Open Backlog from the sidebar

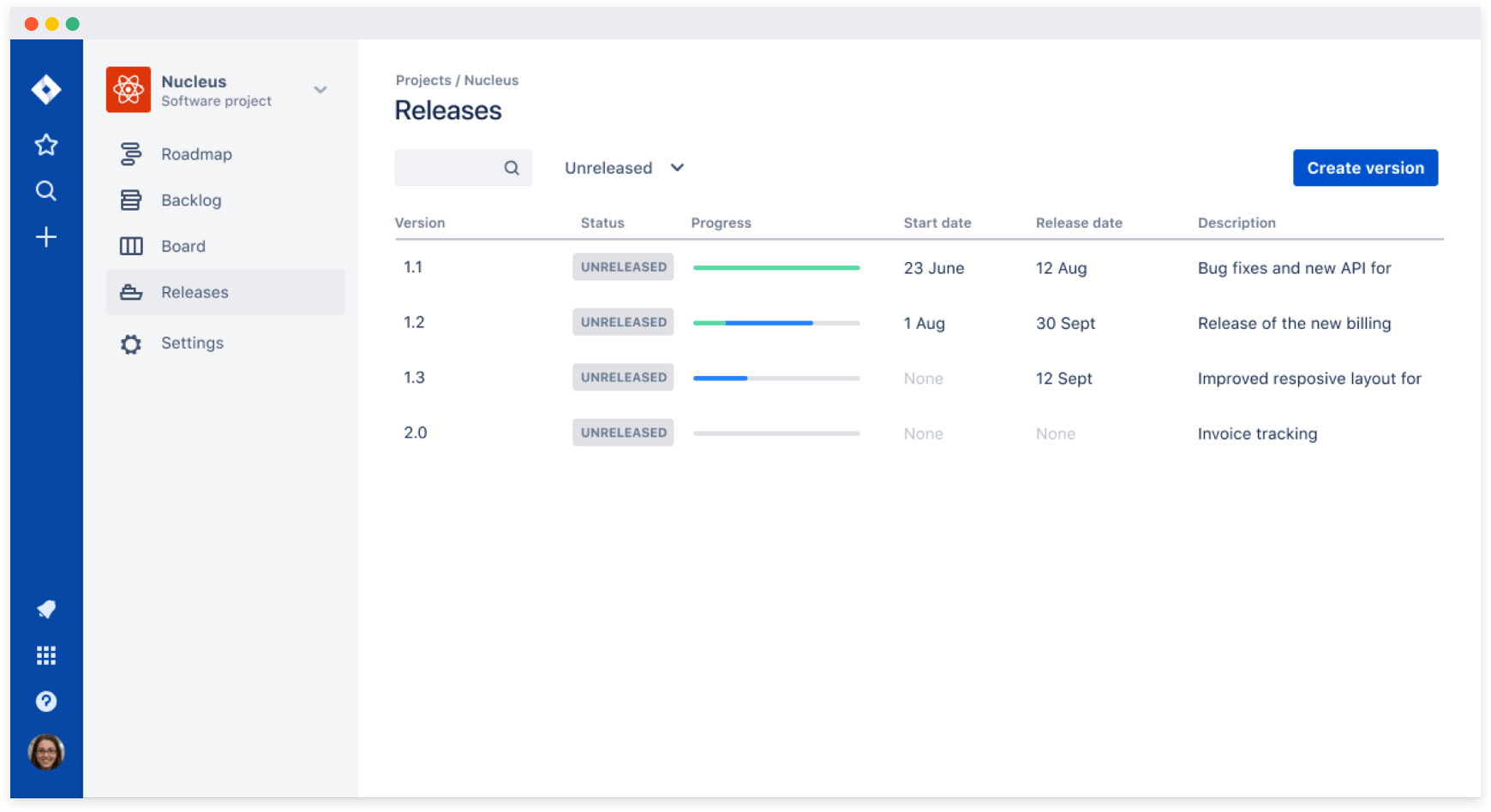(x=191, y=200)
